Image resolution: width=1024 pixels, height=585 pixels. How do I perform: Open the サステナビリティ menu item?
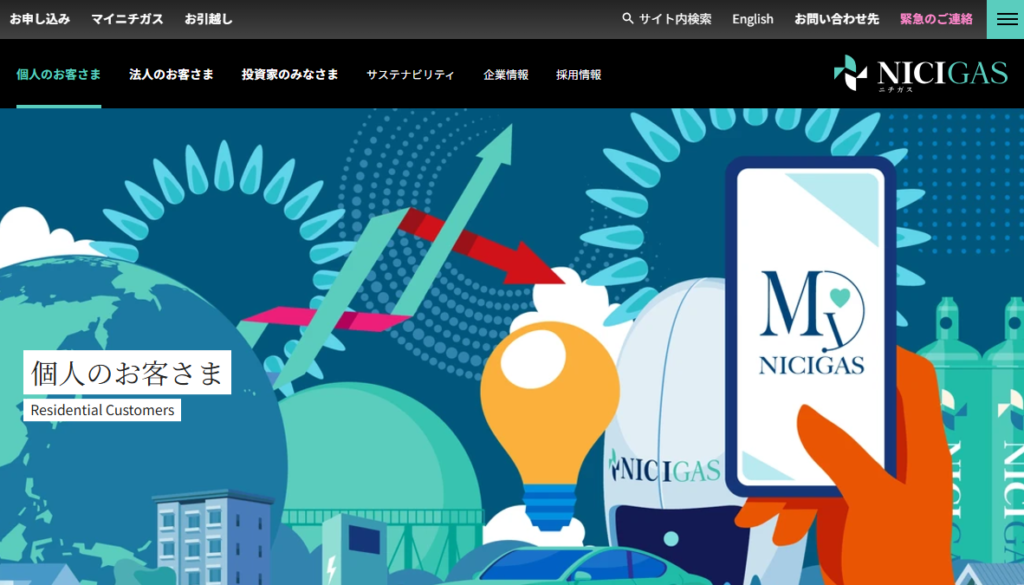(x=410, y=74)
